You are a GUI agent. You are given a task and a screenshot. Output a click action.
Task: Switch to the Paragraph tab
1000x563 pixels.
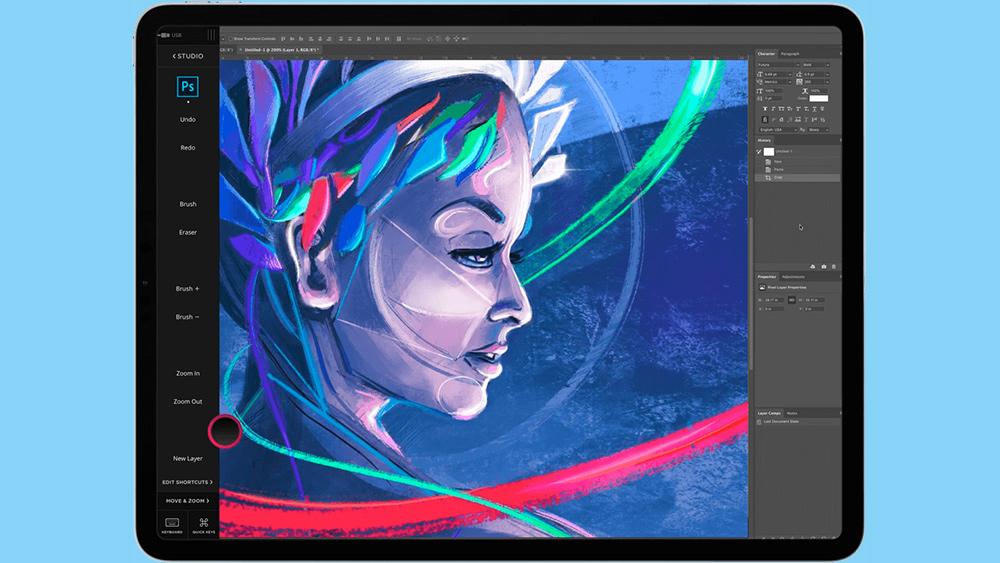tap(790, 54)
